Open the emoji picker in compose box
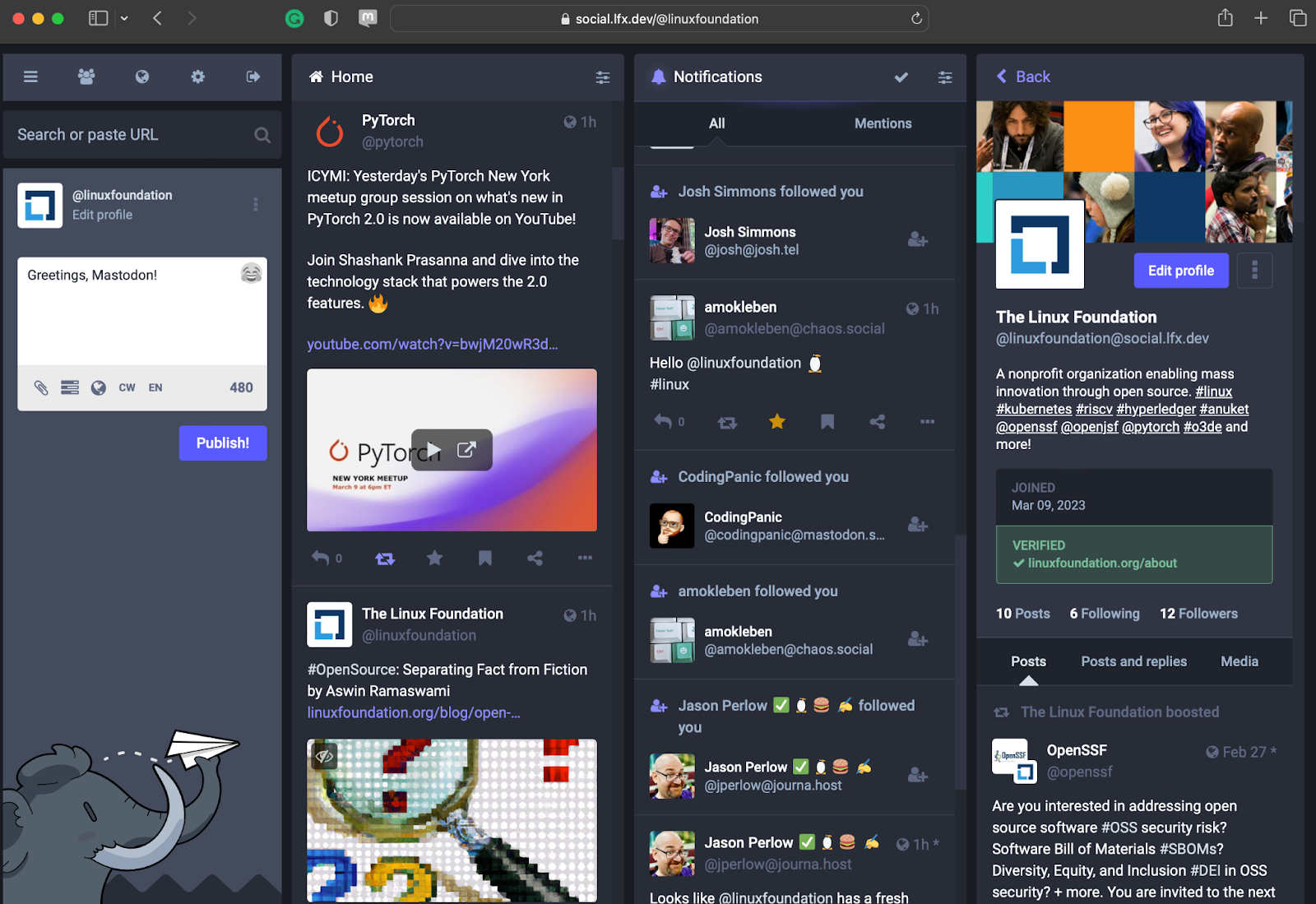Screen dimensions: 1316x904 [251, 273]
